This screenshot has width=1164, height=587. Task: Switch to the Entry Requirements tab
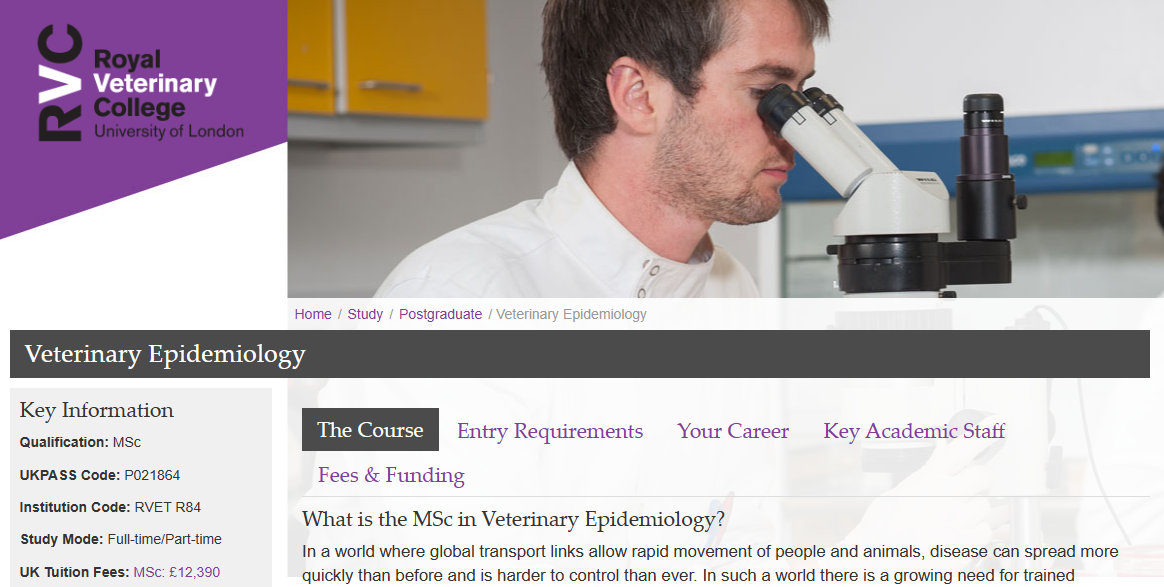pyautogui.click(x=550, y=431)
